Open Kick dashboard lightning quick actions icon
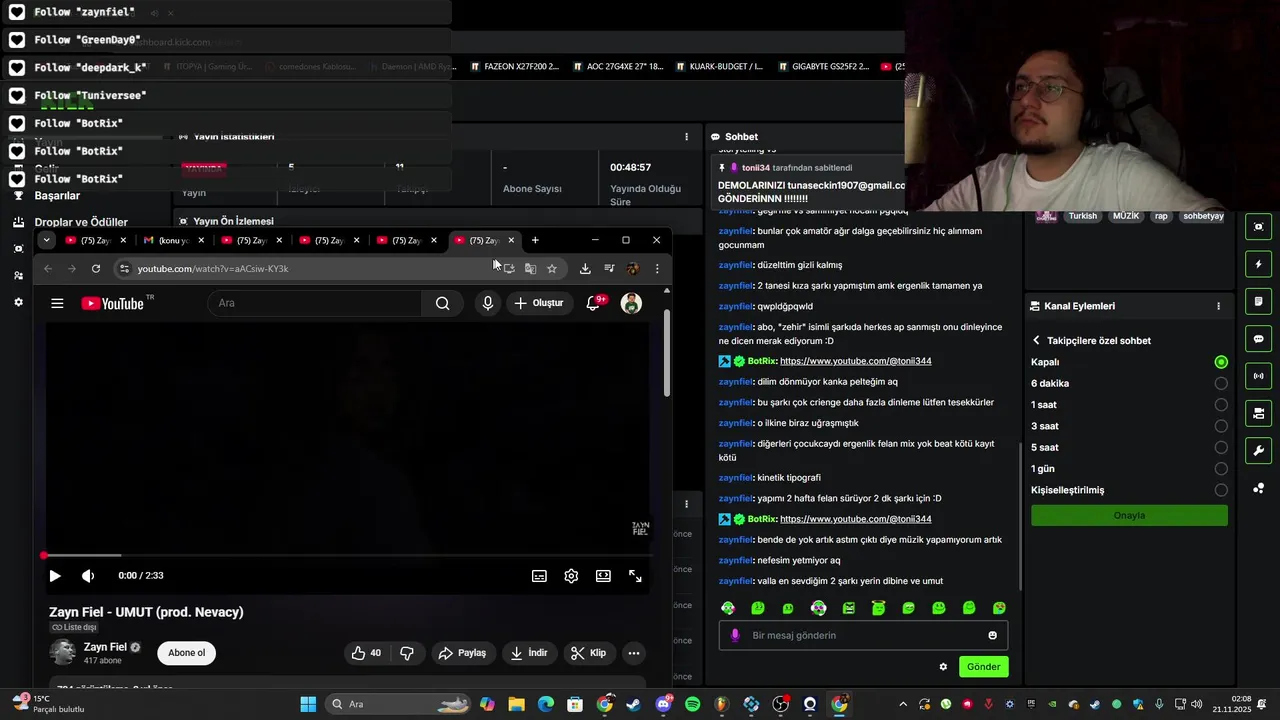The image size is (1280, 720). click(1258, 264)
